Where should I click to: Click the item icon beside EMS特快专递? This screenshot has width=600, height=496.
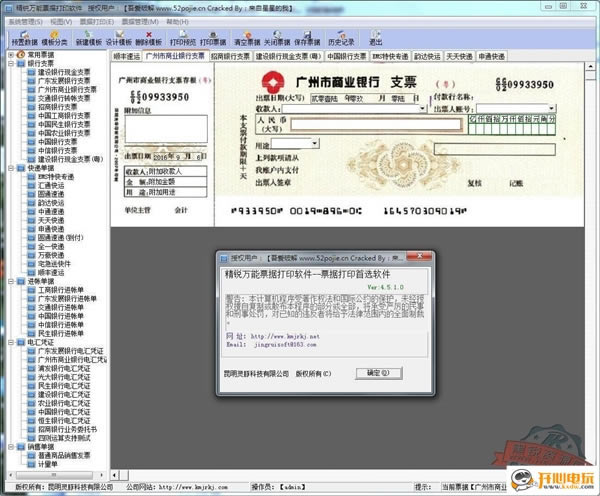tap(31, 177)
